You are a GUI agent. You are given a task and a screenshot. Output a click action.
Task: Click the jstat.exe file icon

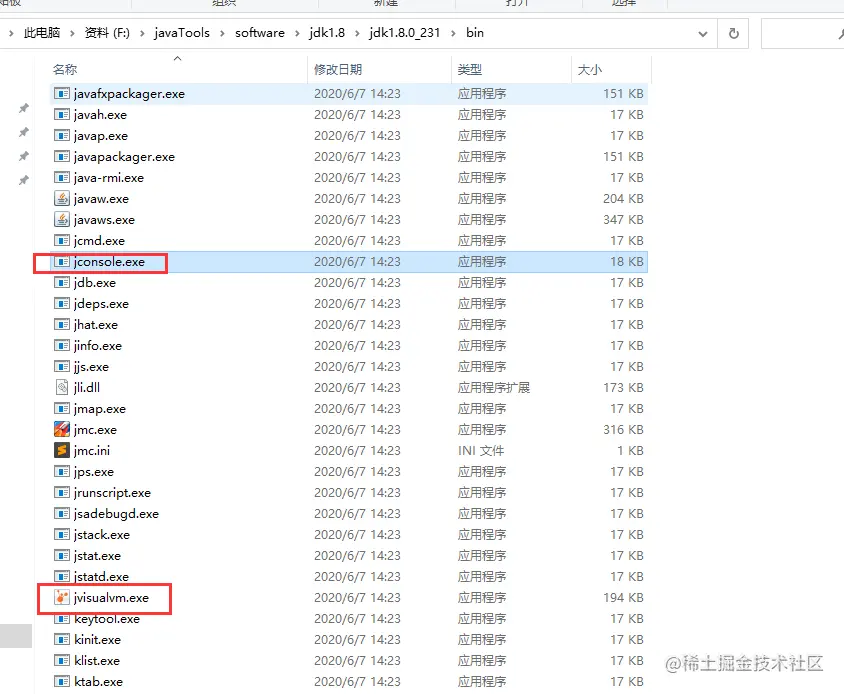tap(62, 556)
